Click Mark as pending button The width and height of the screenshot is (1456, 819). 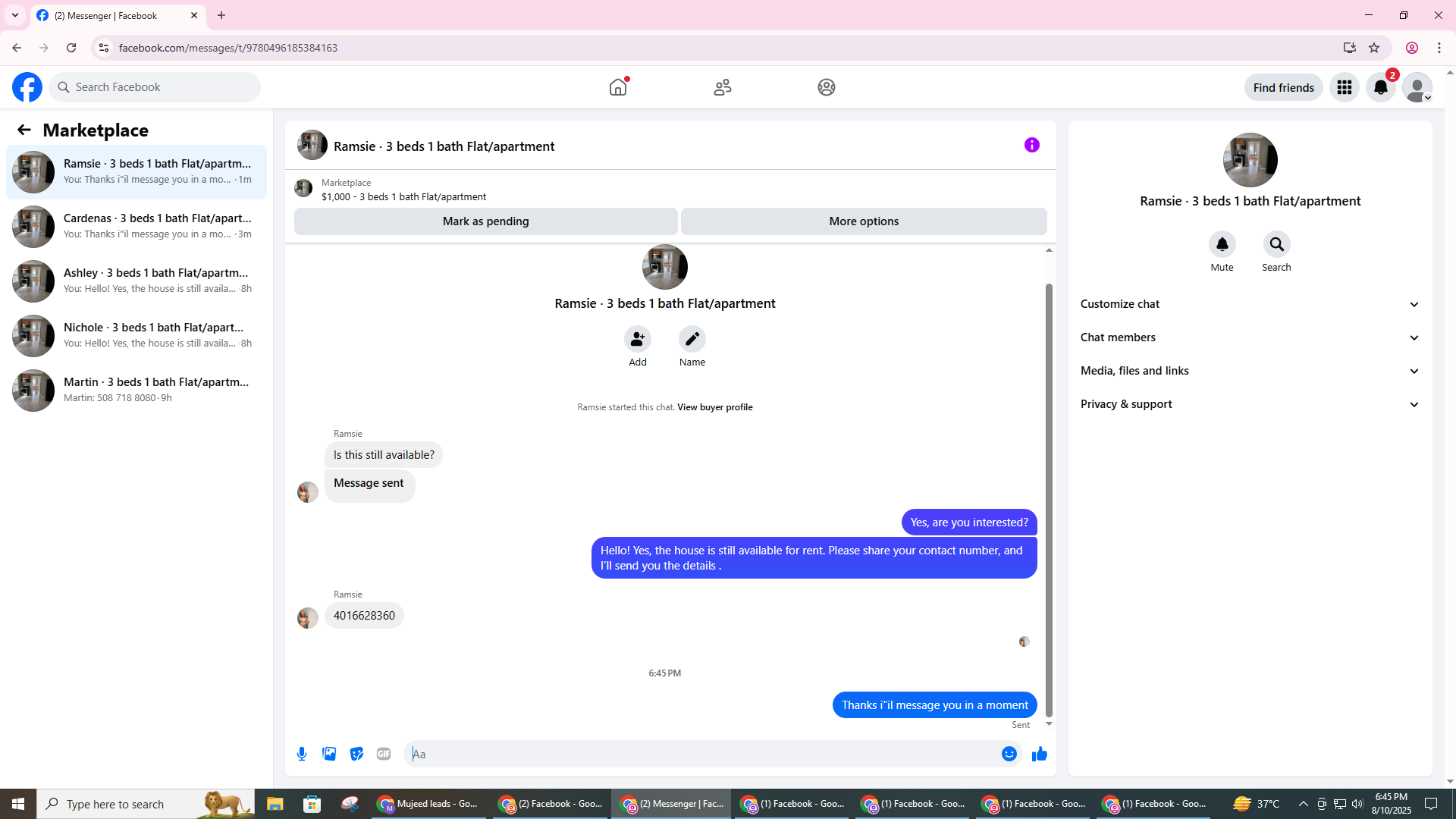[485, 221]
